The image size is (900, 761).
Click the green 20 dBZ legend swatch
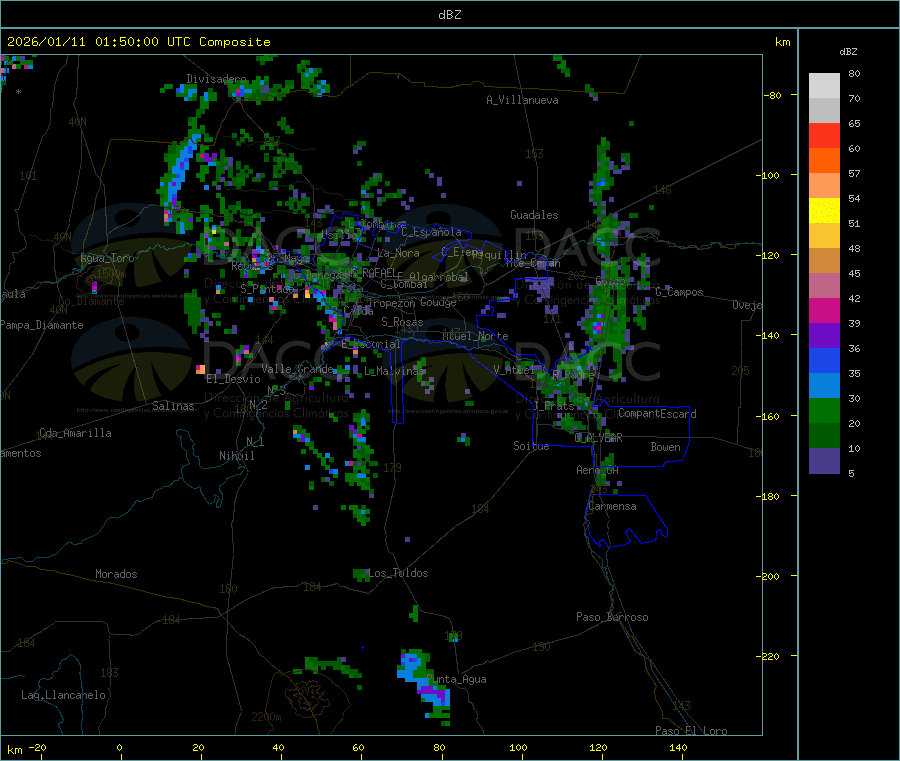824,410
